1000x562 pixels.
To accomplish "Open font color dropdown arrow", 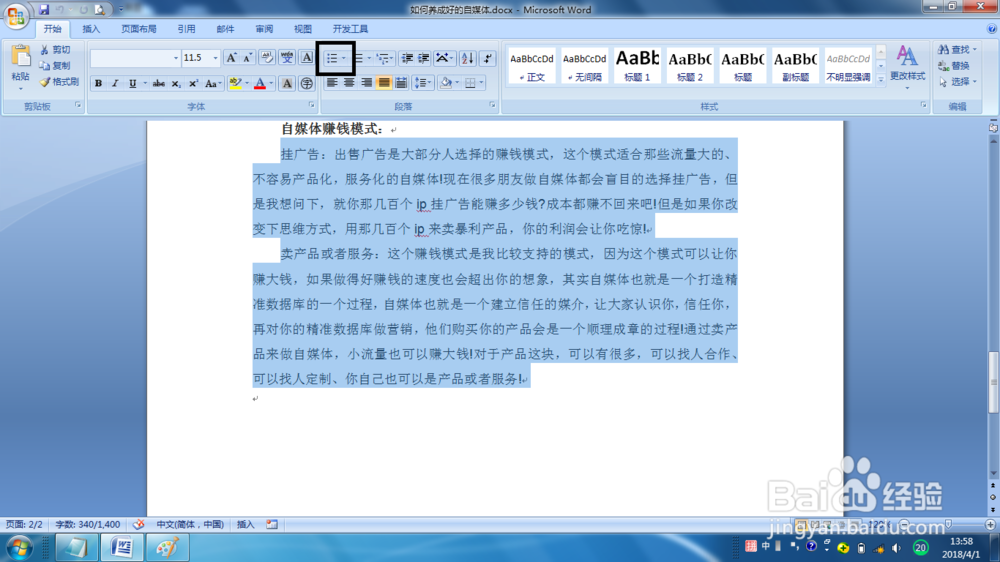I will [x=271, y=84].
